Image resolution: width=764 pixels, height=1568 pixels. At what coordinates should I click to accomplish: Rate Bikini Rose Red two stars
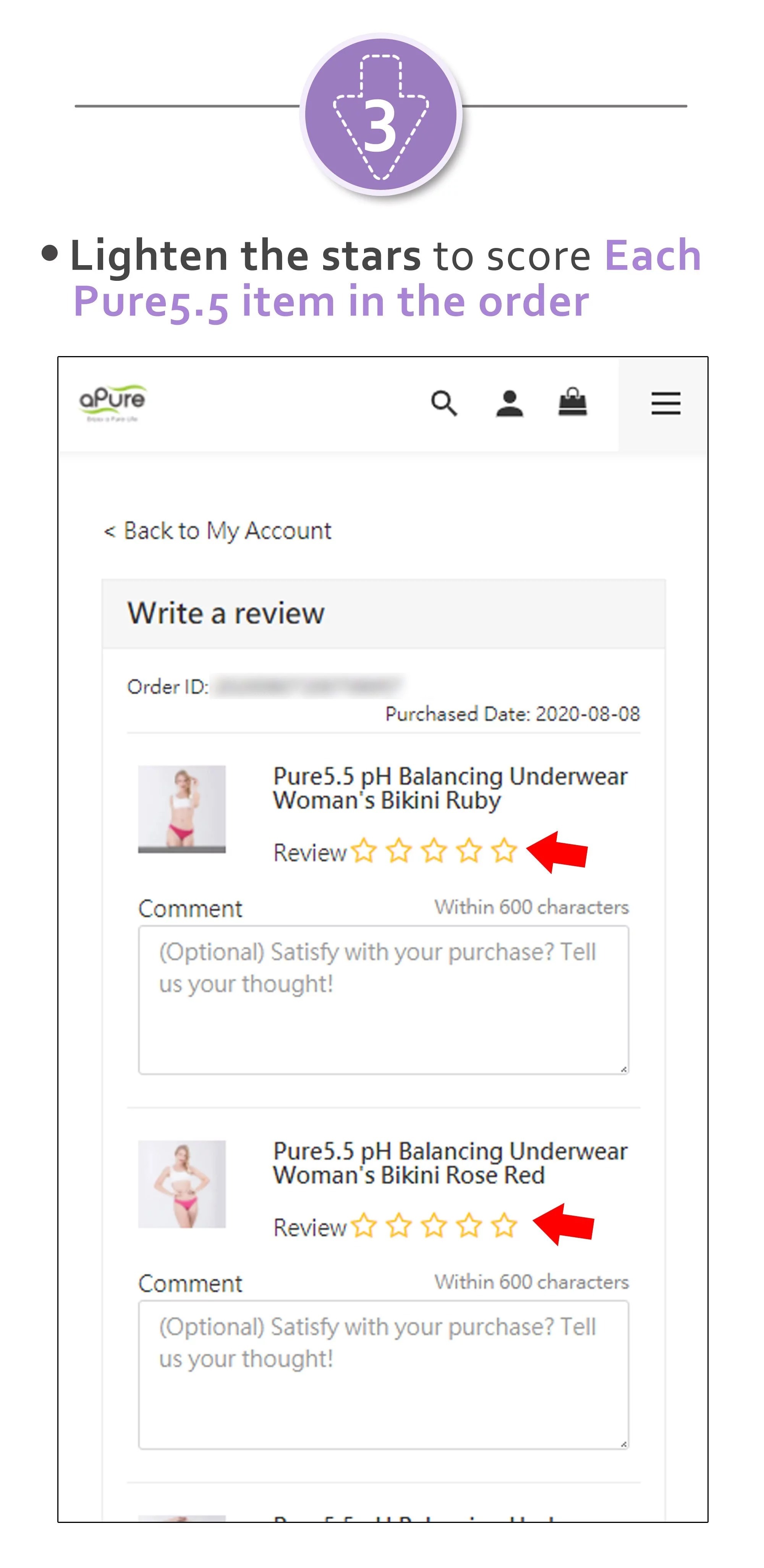tap(399, 1225)
